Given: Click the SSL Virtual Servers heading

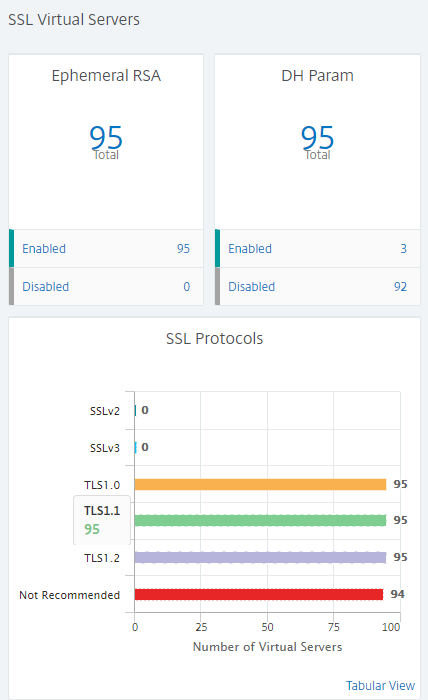Looking at the screenshot, I should (x=74, y=20).
